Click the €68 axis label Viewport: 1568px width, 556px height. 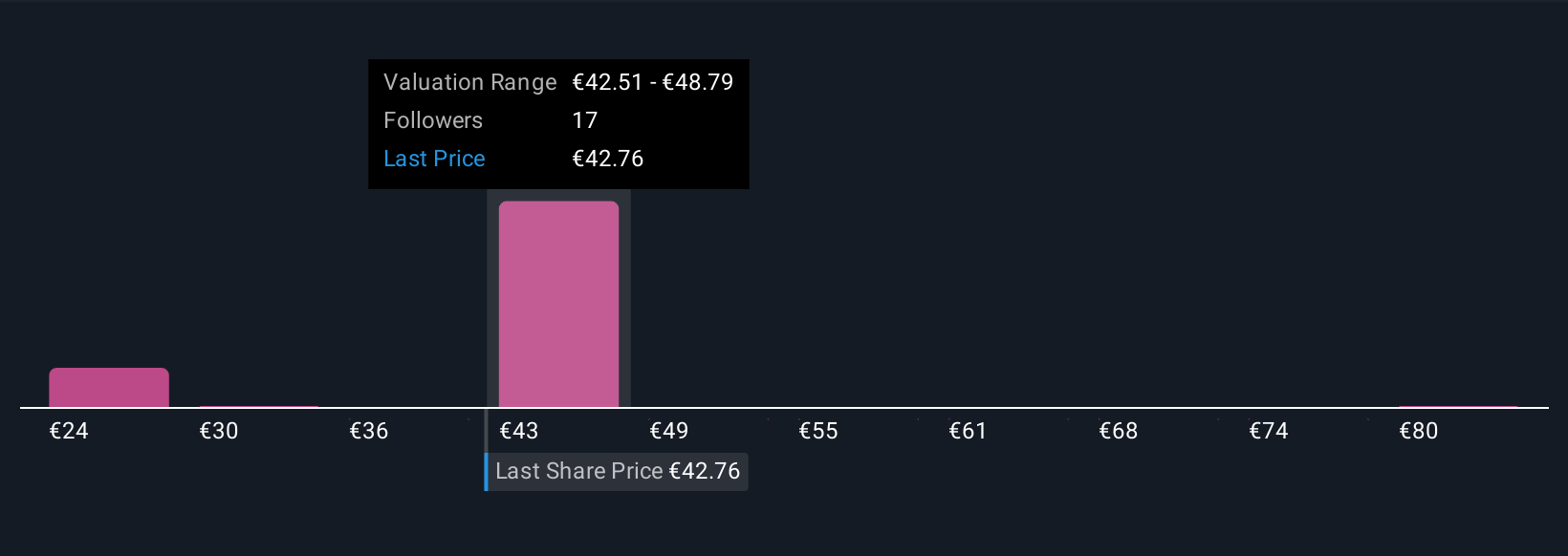click(1119, 431)
